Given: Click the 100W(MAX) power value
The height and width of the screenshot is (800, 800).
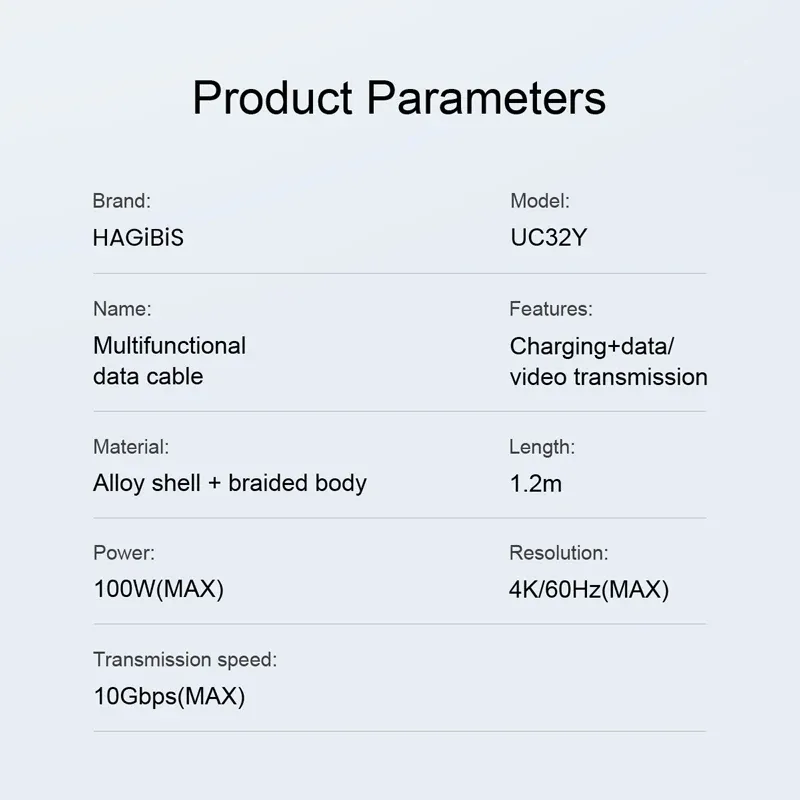Looking at the screenshot, I should [x=159, y=589].
